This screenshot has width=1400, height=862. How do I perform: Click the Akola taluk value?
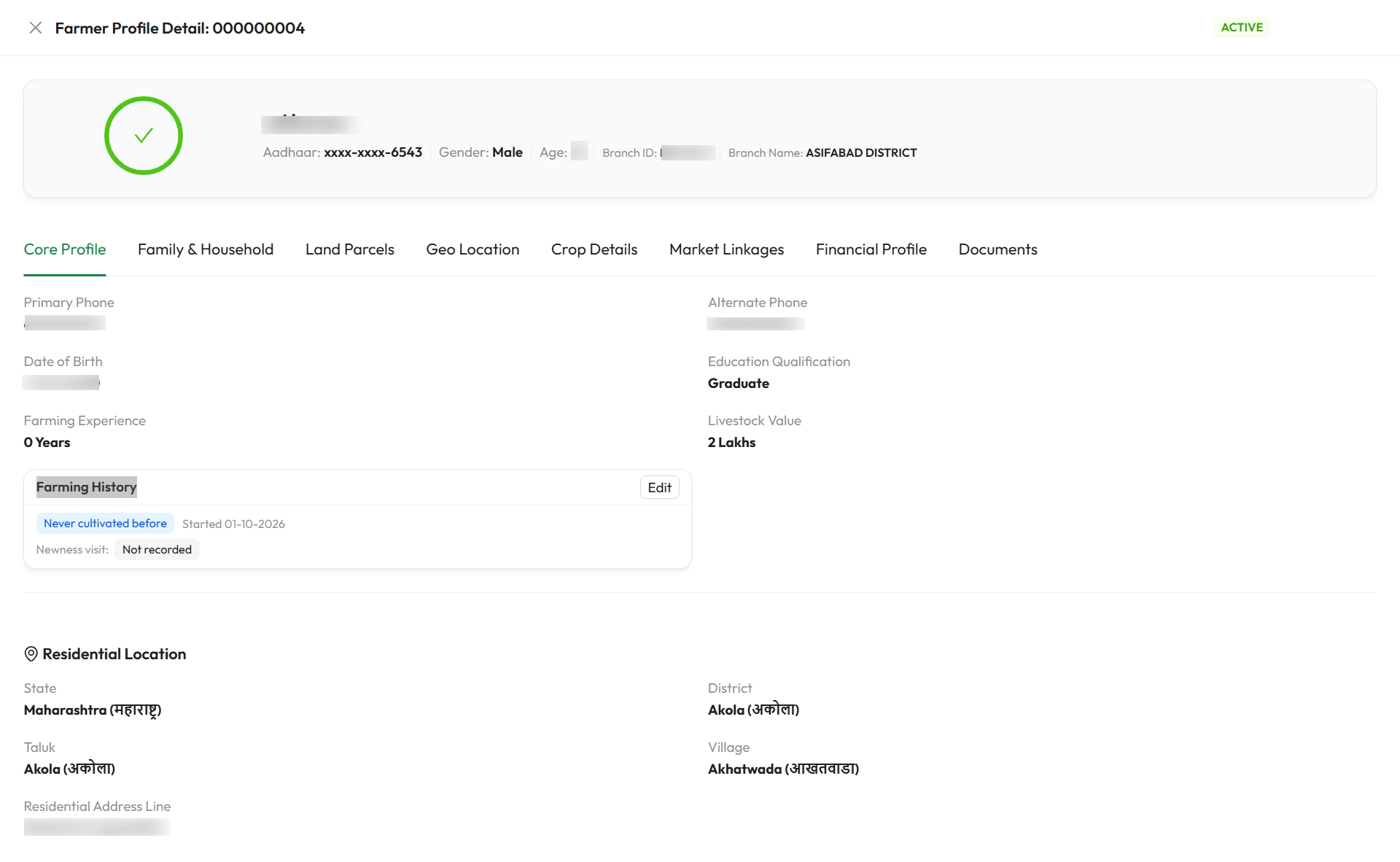tap(69, 769)
